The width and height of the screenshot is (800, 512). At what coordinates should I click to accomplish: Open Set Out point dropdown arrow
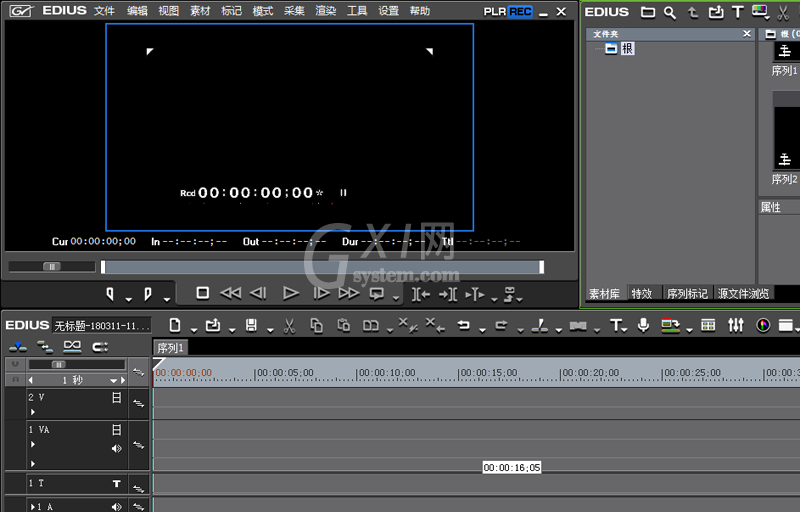[x=166, y=299]
